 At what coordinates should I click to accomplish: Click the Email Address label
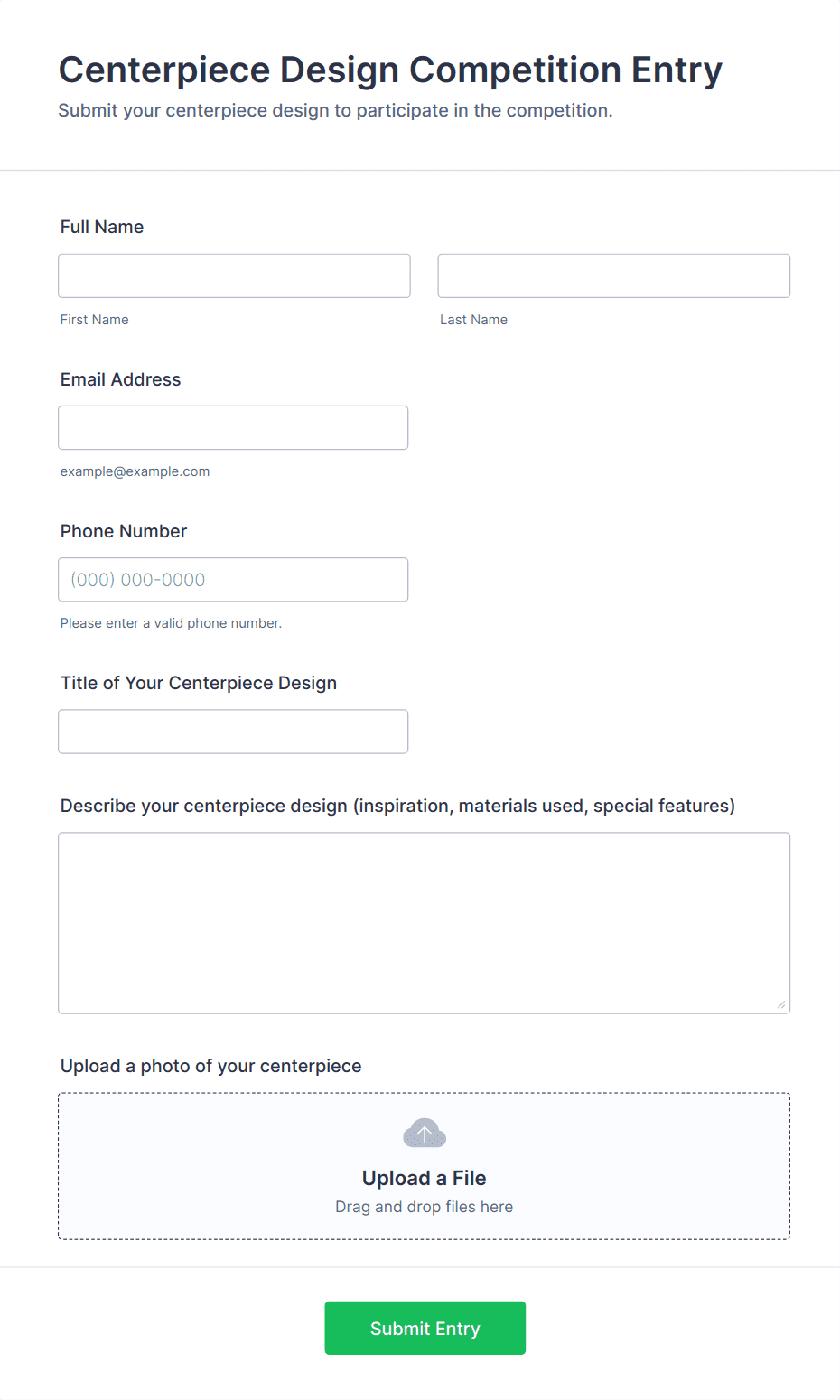point(121,379)
